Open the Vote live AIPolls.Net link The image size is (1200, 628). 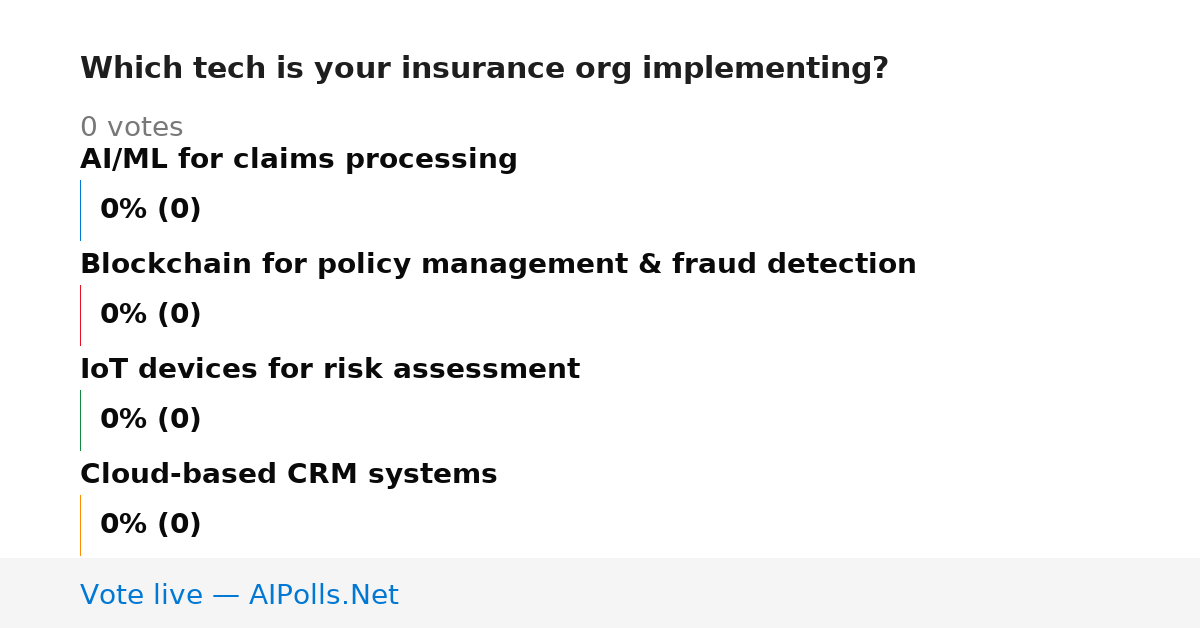coord(239,595)
